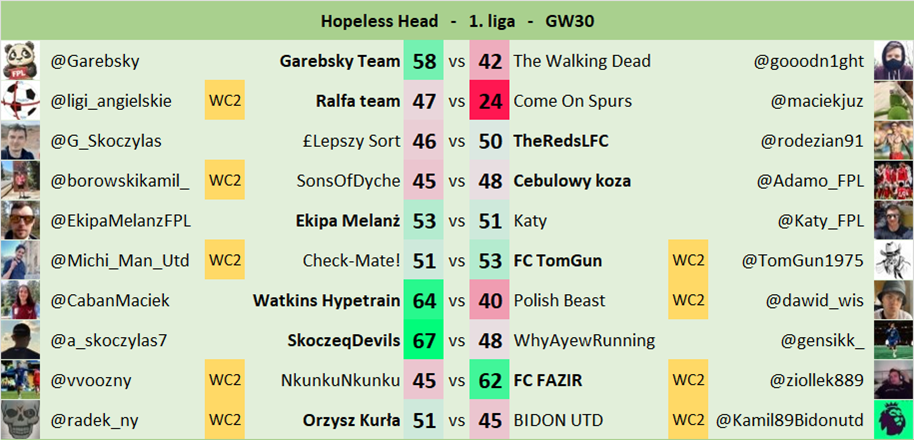Click the red score cell showing 24
914x440 pixels.
click(x=490, y=101)
